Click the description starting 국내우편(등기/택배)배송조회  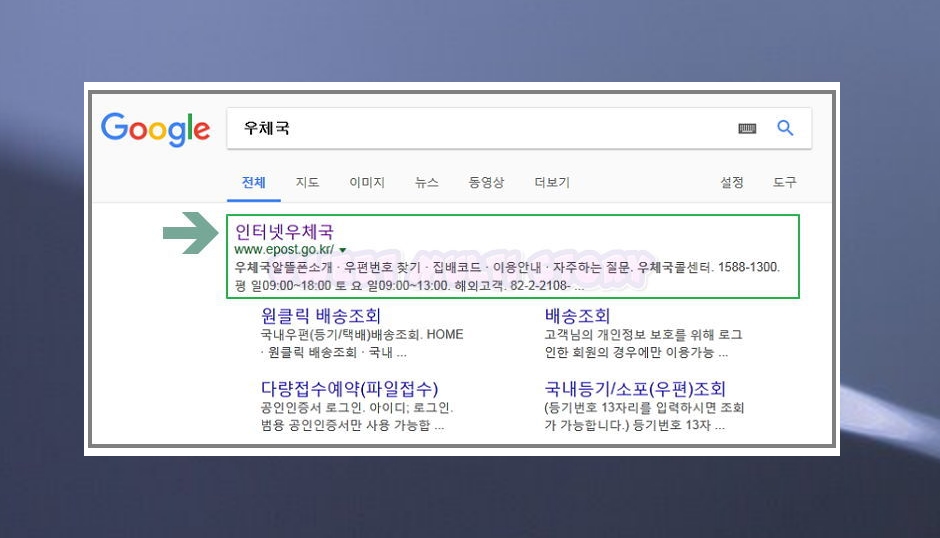coord(362,343)
